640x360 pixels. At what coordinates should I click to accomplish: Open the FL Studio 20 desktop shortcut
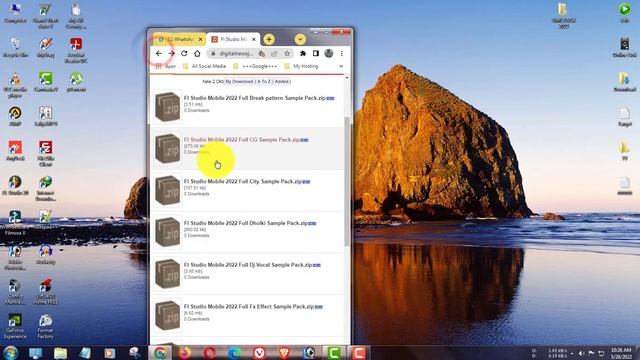(x=15, y=185)
